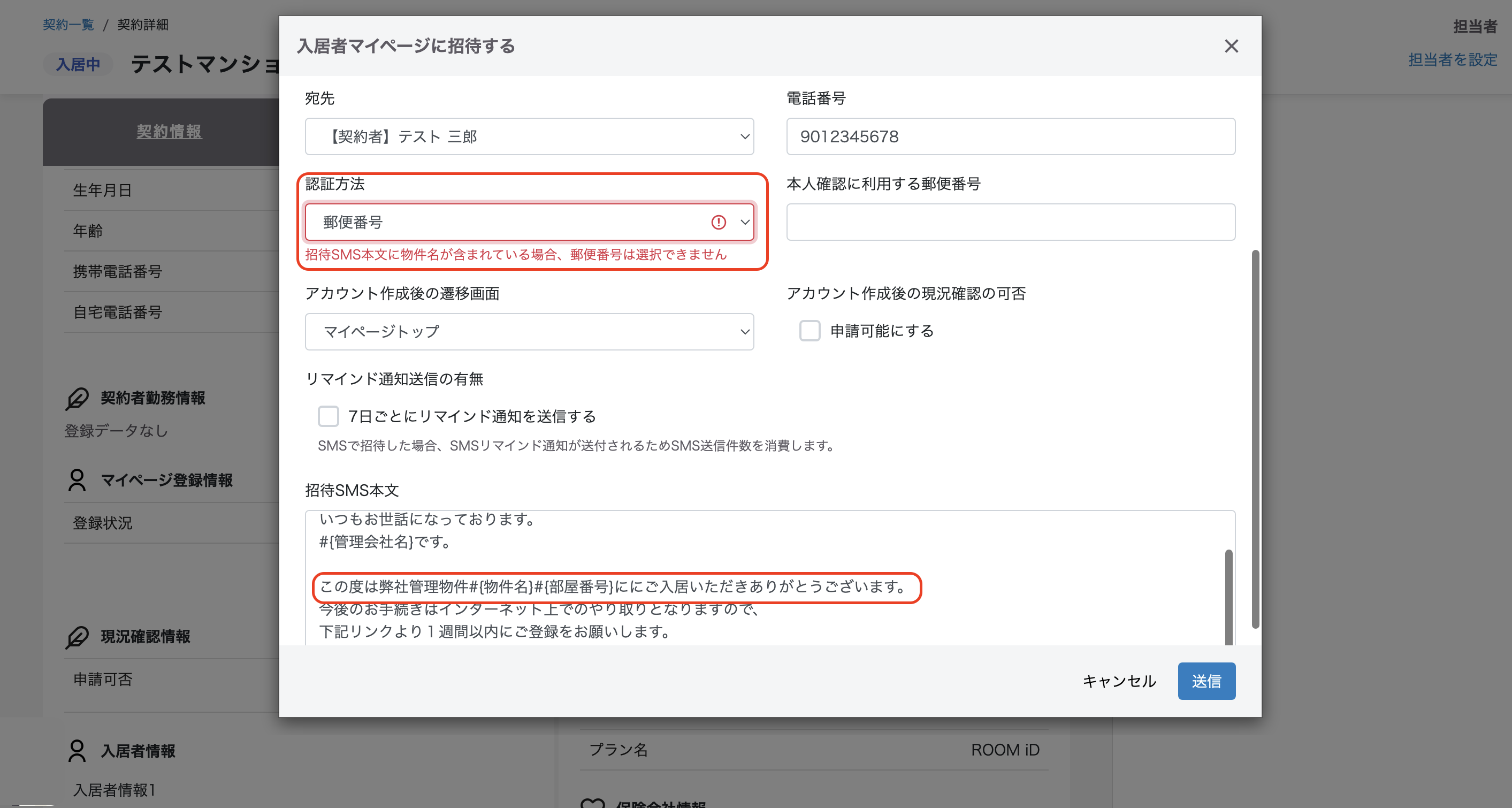Image resolution: width=1512 pixels, height=808 pixels.
Task: Click the red validation error message
Action: (516, 254)
